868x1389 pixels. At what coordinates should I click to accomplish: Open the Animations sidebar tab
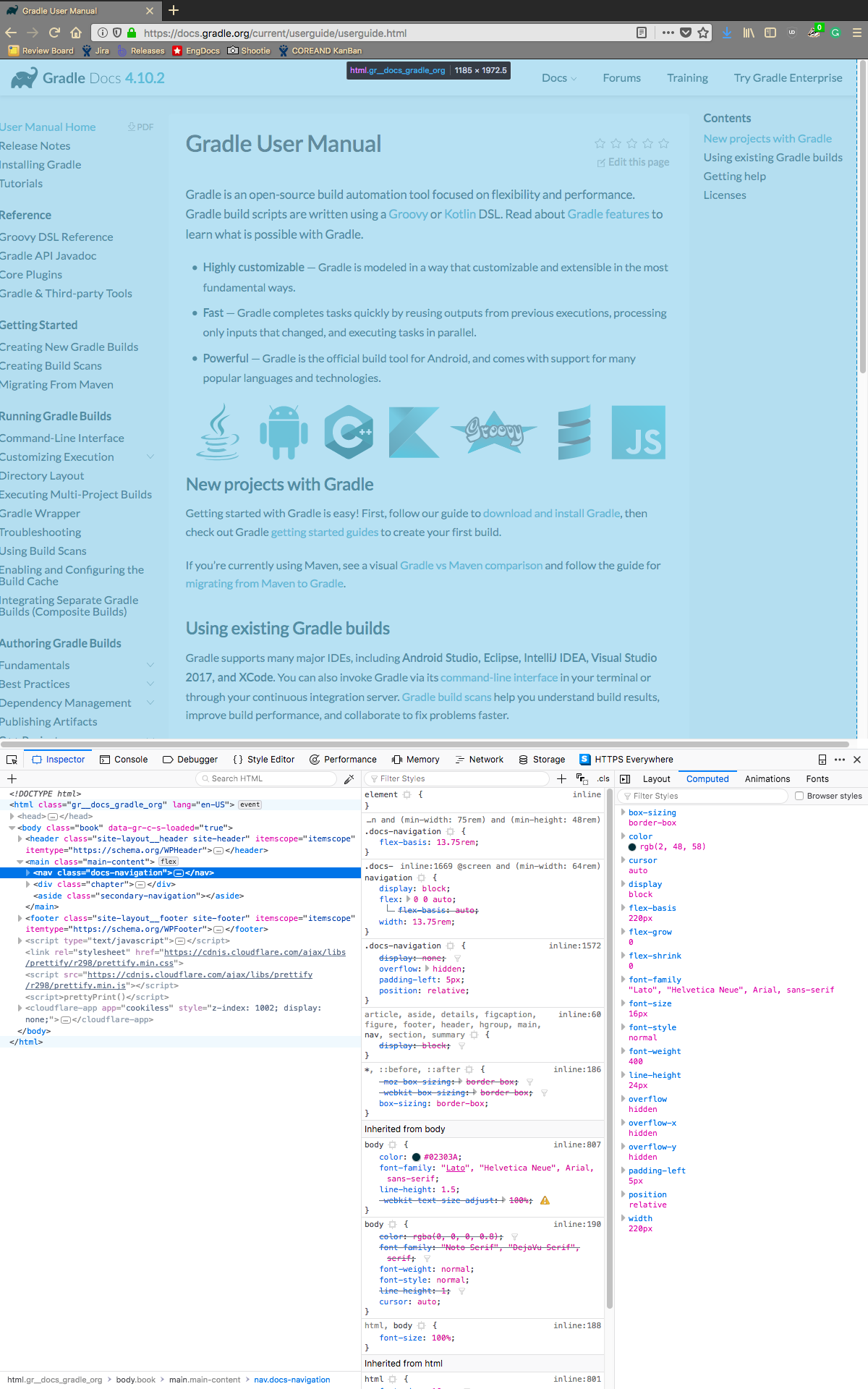click(767, 779)
